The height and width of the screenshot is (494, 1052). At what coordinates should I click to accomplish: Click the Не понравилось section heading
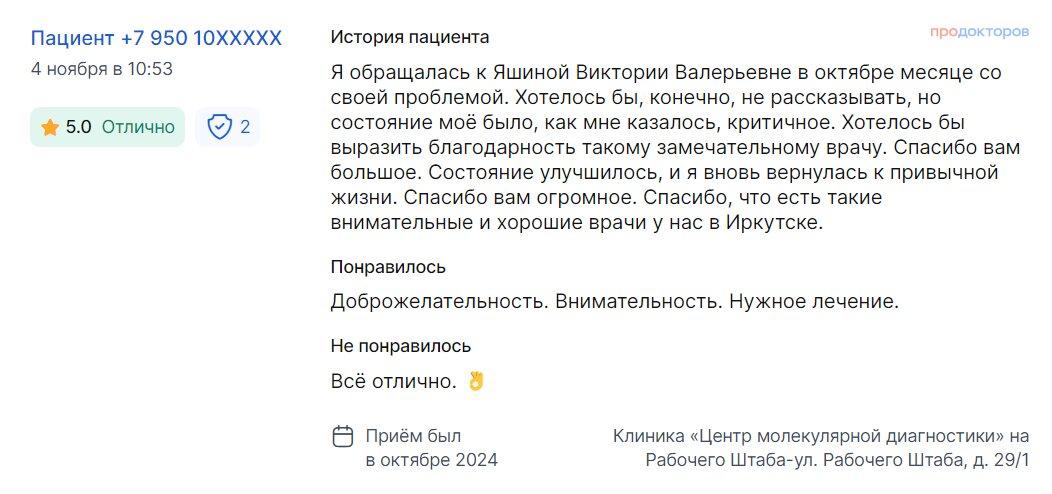(x=401, y=346)
